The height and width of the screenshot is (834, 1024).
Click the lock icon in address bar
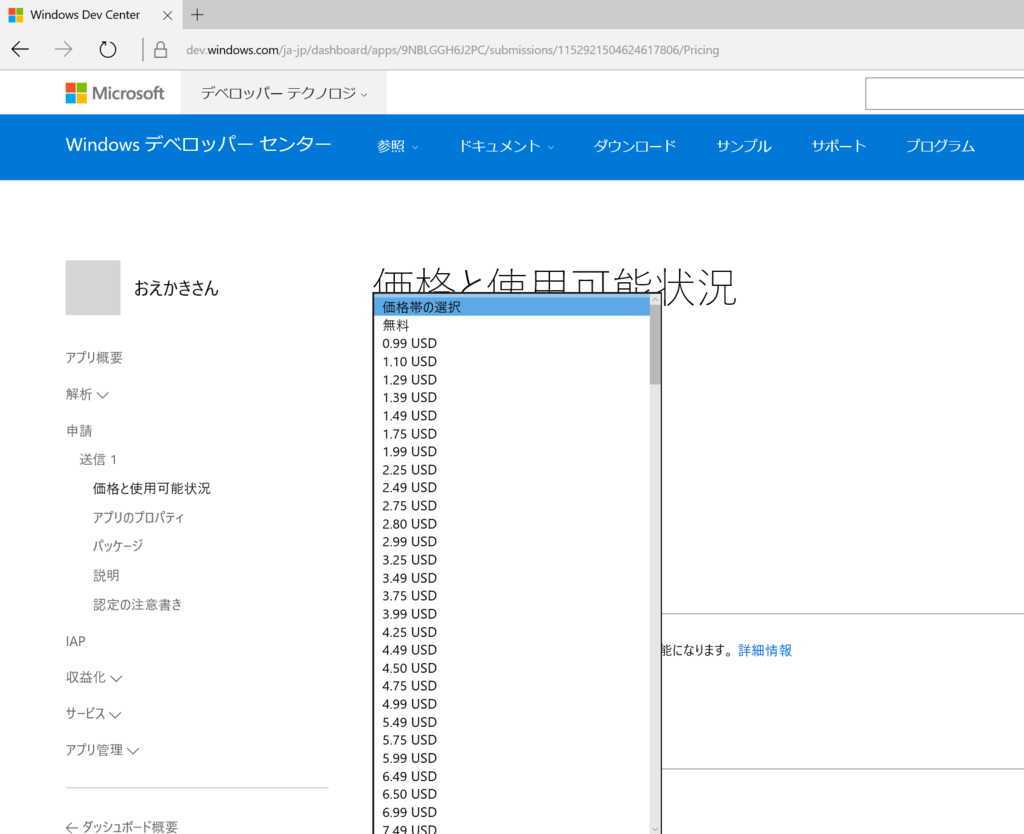[x=160, y=50]
